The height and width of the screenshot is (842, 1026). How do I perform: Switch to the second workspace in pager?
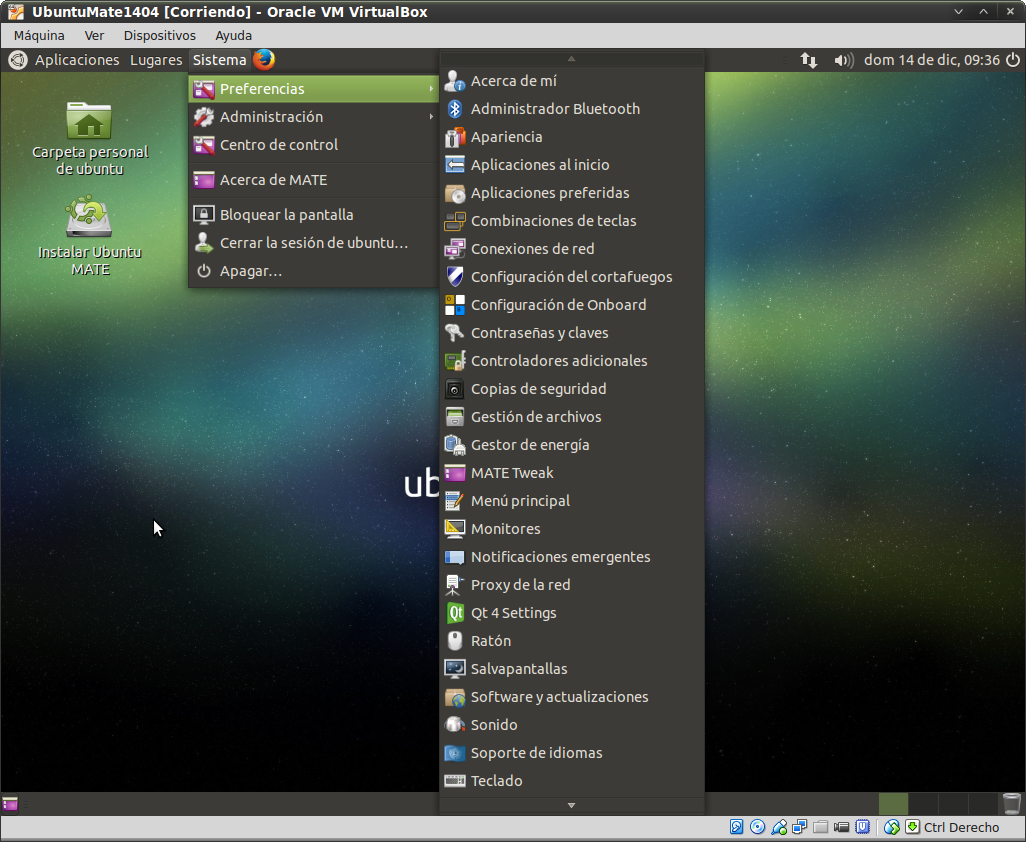click(x=923, y=804)
